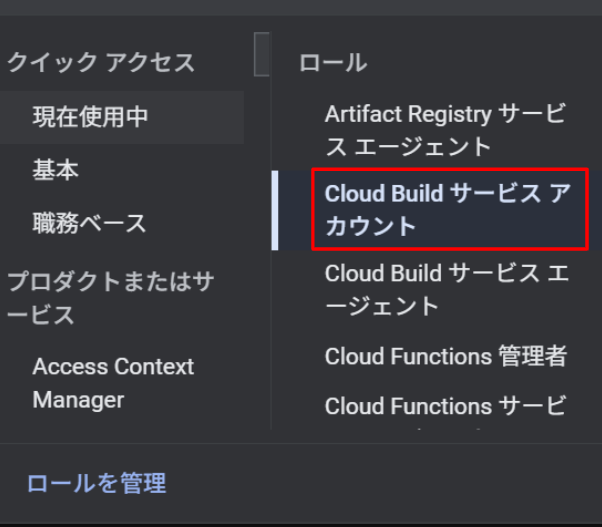602x527 pixels.
Task: Show job function roles via 職務ベース
Action: (x=89, y=222)
